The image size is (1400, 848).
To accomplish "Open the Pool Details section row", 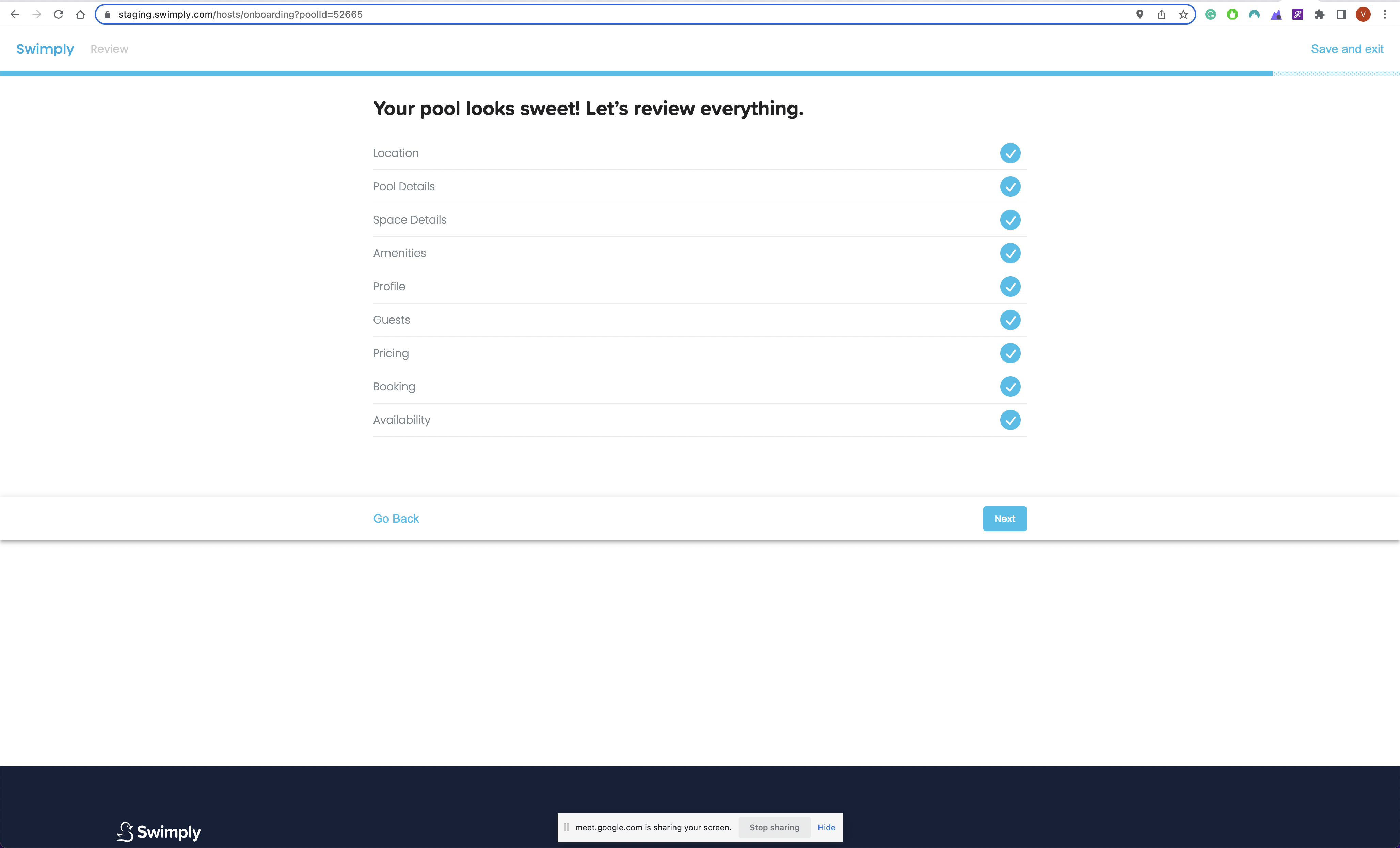I will click(403, 186).
